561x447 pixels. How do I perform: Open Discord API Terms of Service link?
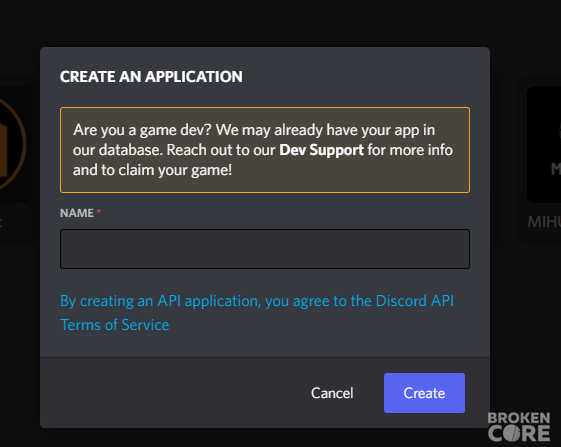coord(257,313)
